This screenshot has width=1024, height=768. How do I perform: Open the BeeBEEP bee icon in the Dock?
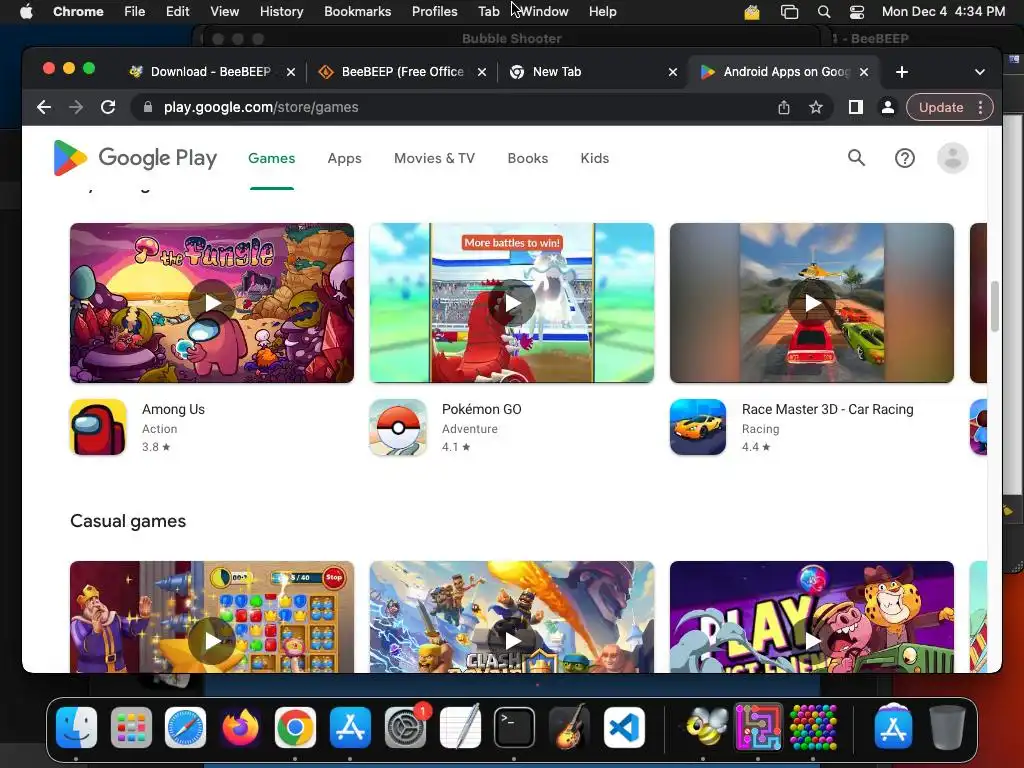click(x=705, y=727)
